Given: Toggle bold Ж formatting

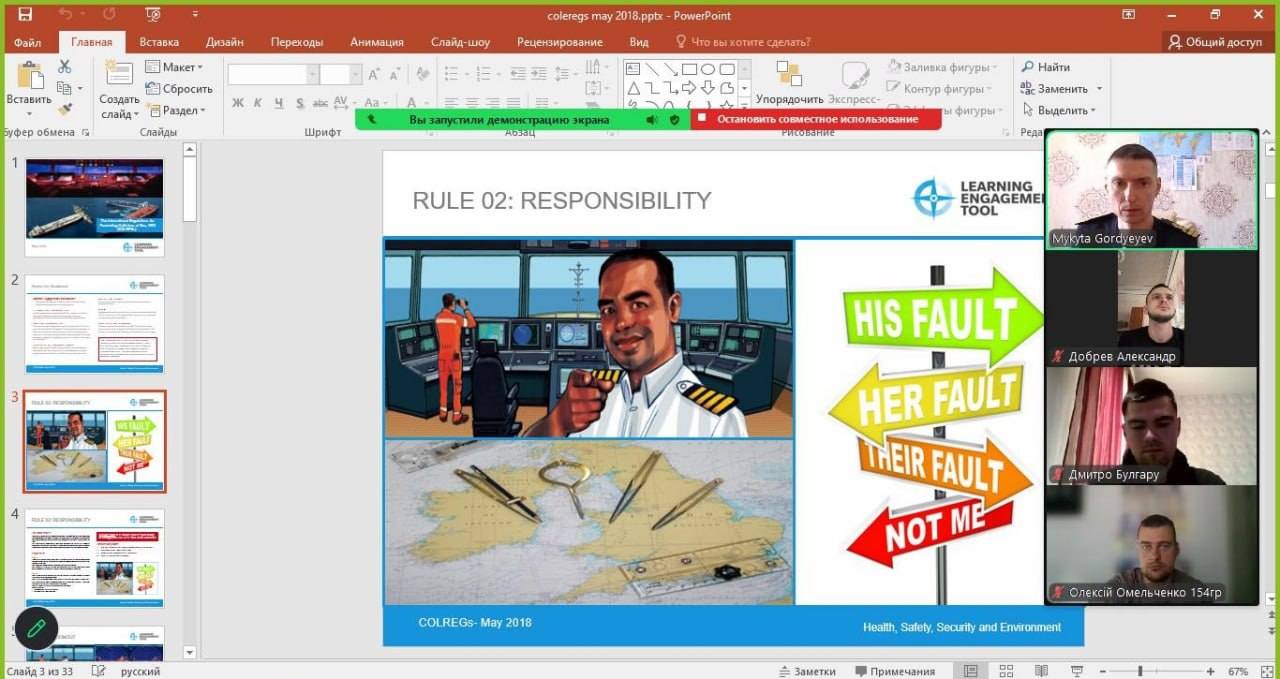Looking at the screenshot, I should point(237,102).
